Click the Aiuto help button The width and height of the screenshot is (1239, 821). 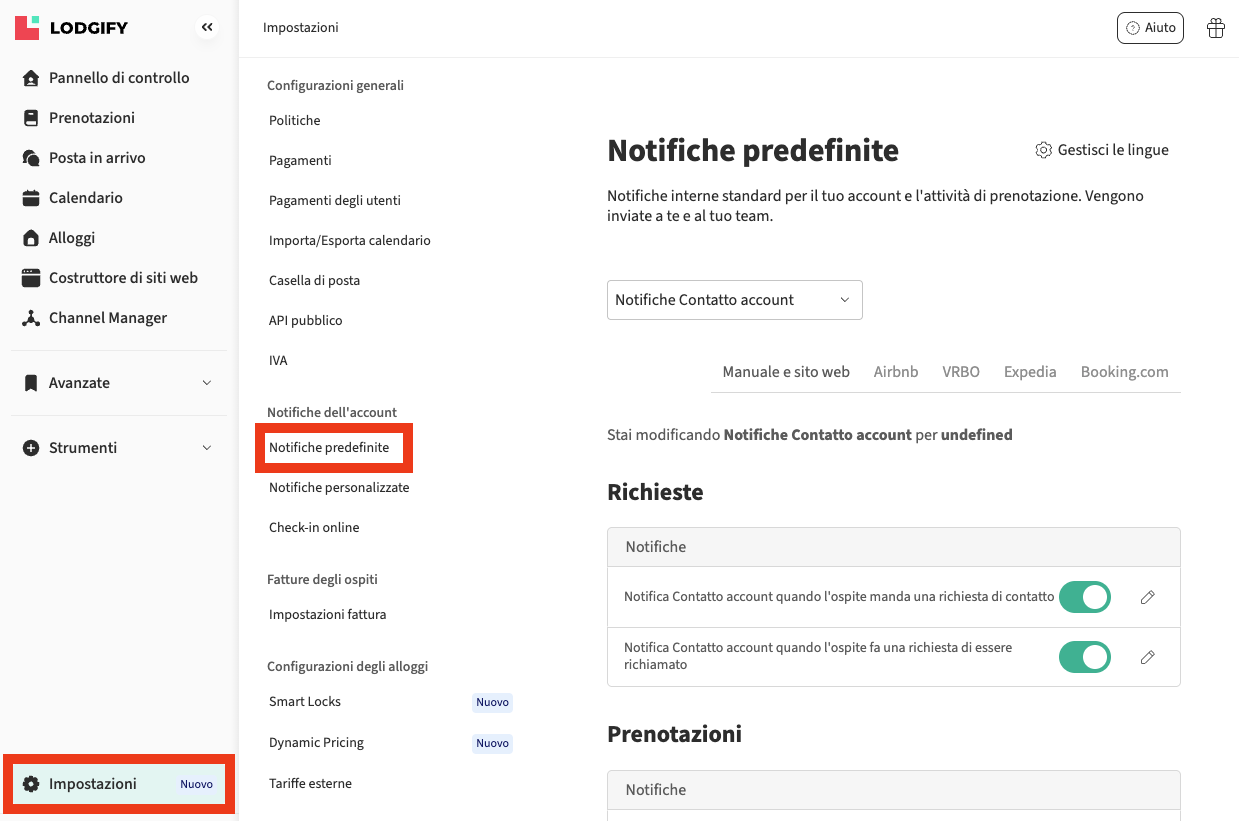click(x=1150, y=28)
